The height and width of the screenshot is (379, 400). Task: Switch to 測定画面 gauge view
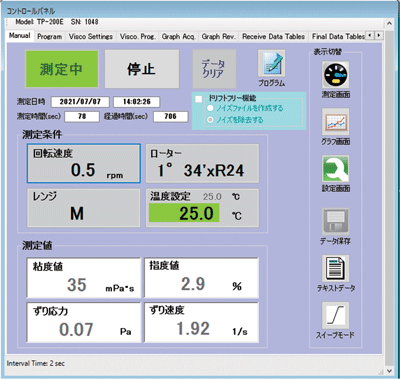336,75
